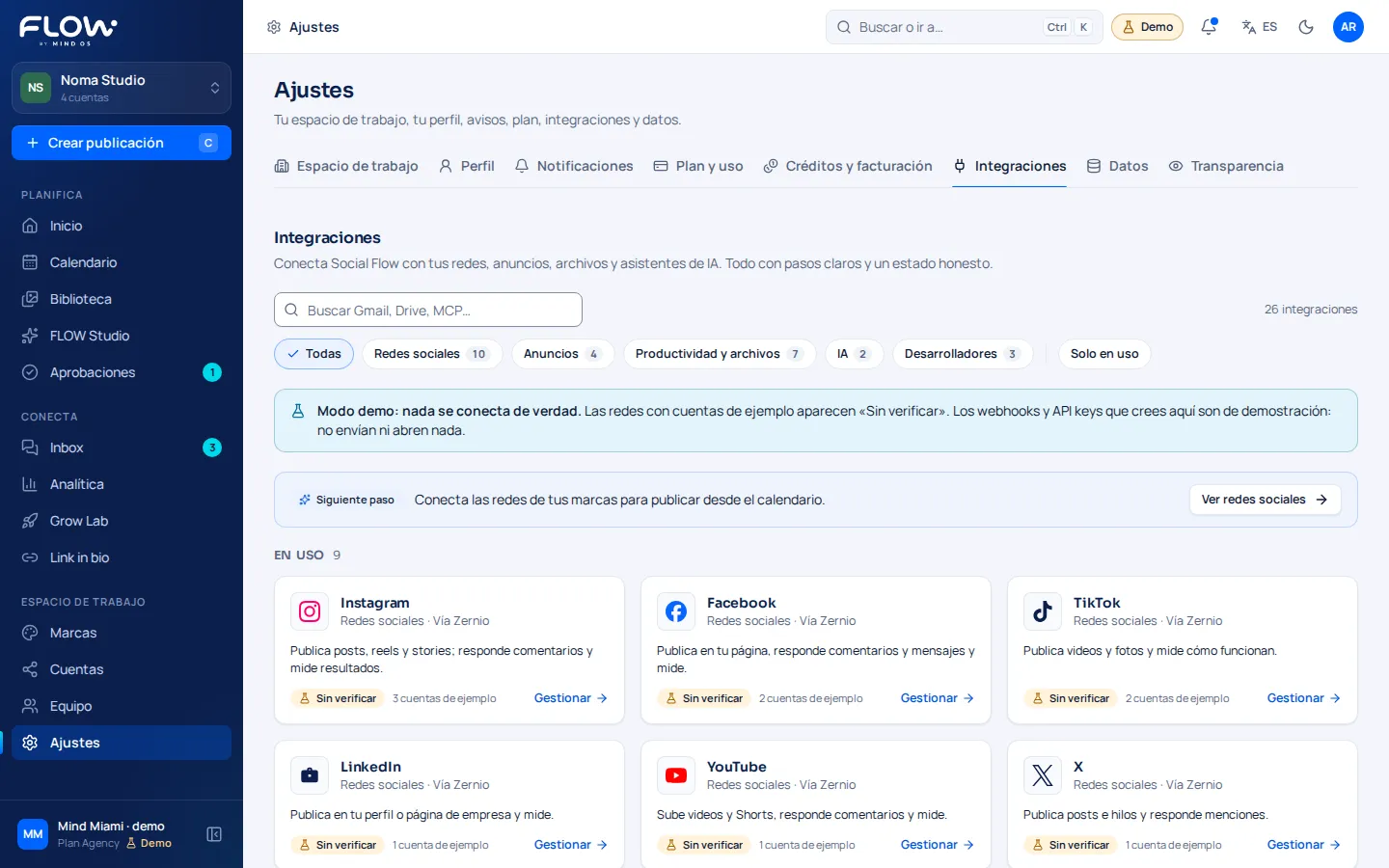Open Calendario from the sidebar
The width and height of the screenshot is (1389, 868).
point(122,262)
